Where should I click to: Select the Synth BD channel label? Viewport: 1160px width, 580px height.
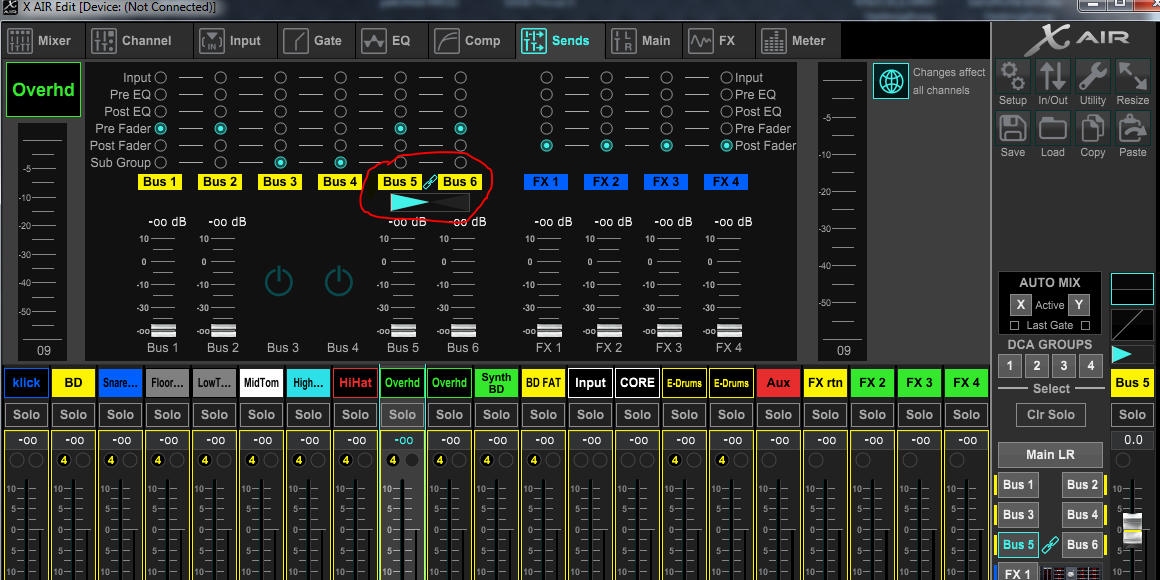pos(496,383)
